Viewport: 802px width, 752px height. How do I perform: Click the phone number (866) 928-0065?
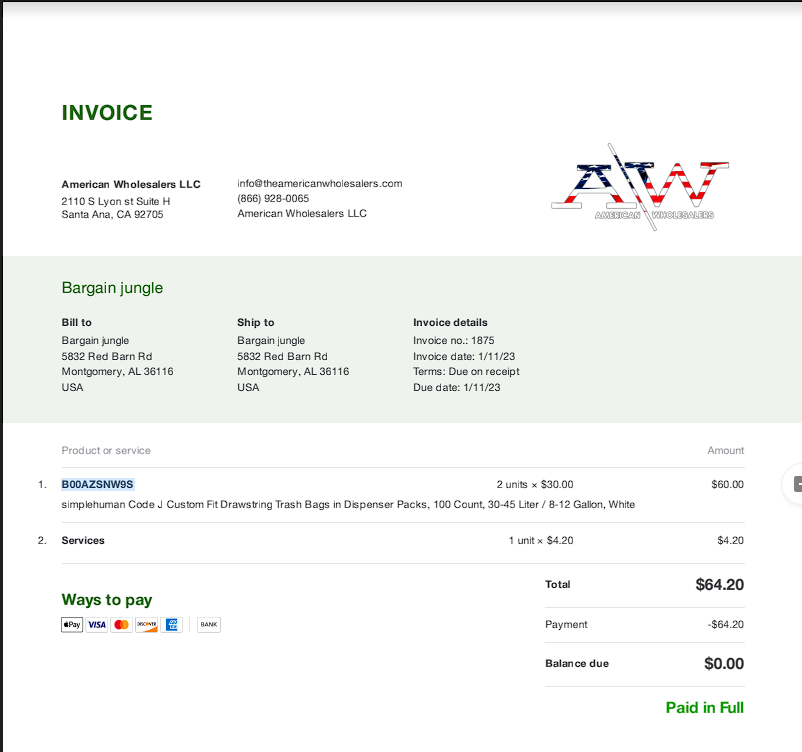(x=273, y=198)
